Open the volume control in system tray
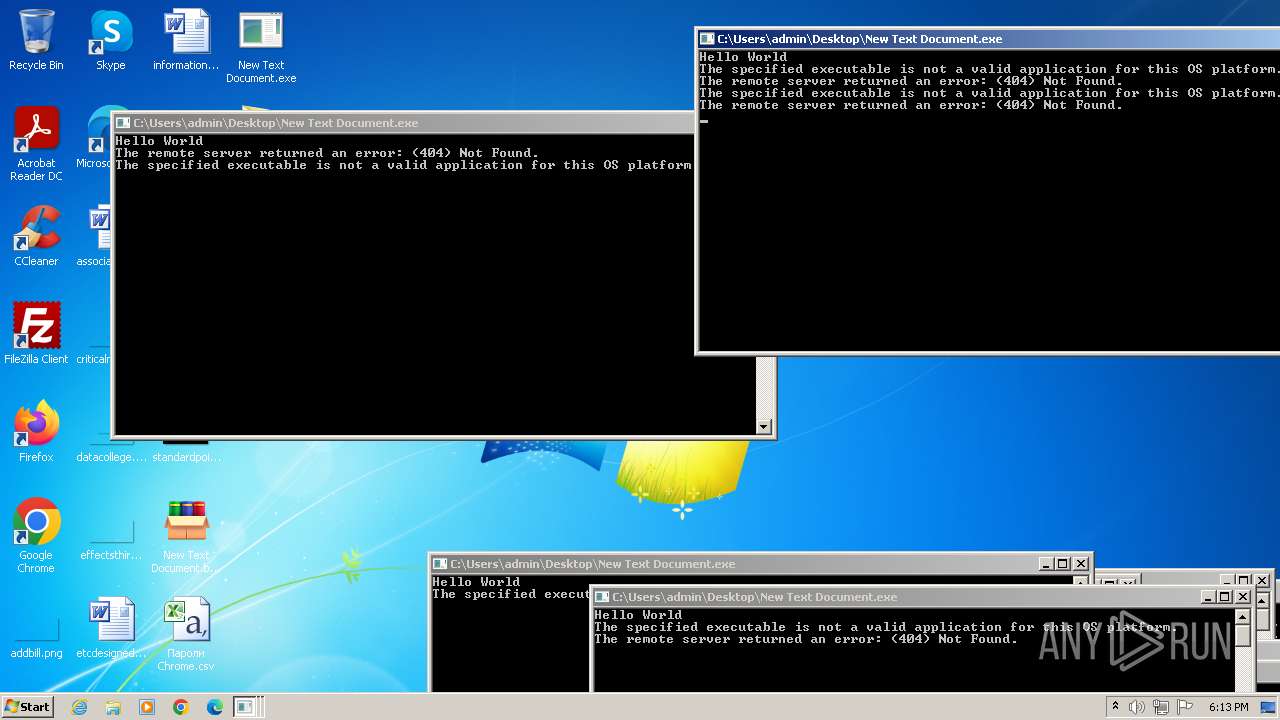Screen dimensions: 1280x720 (x=1137, y=707)
